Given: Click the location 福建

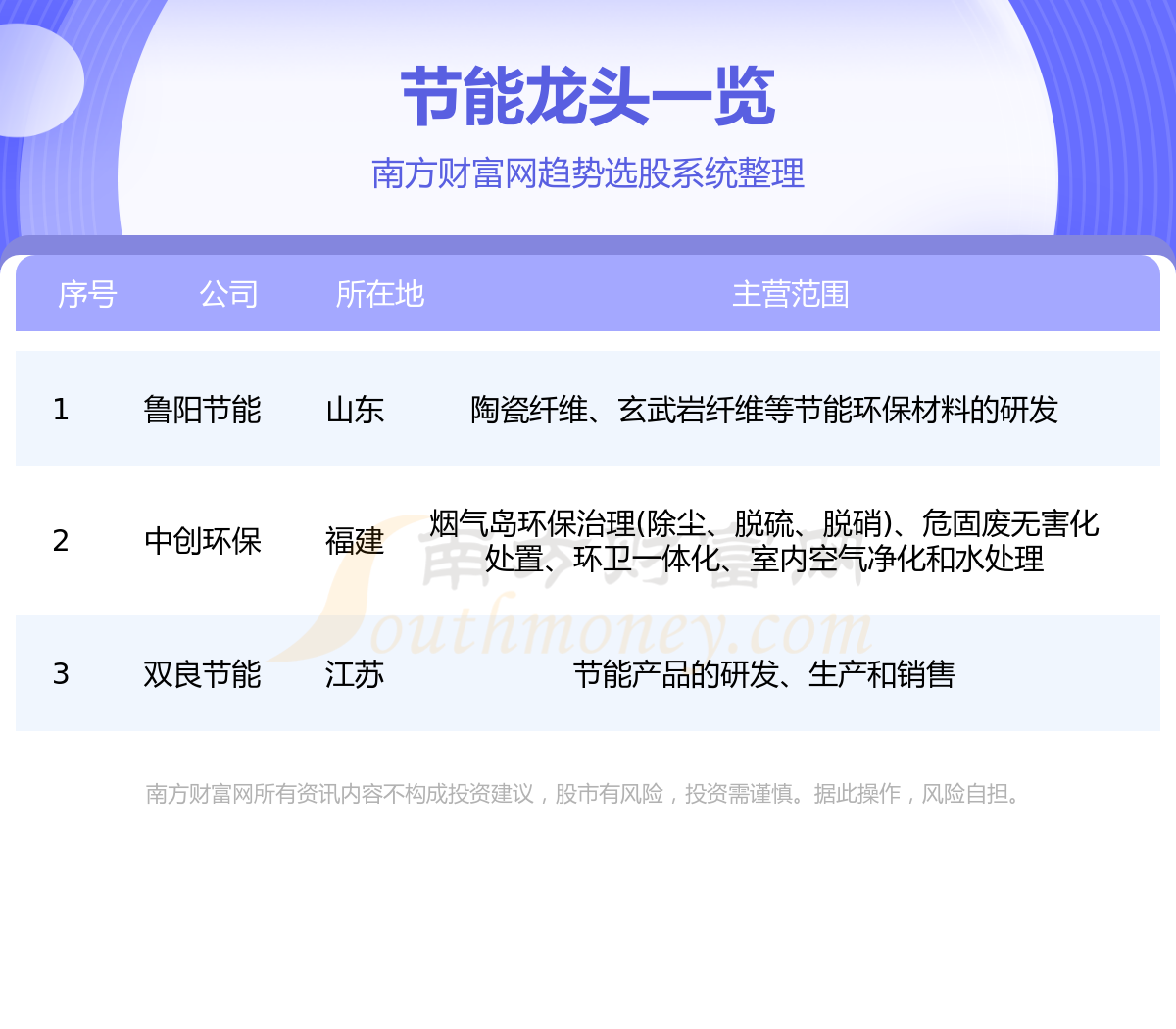Looking at the screenshot, I should click(x=355, y=541).
